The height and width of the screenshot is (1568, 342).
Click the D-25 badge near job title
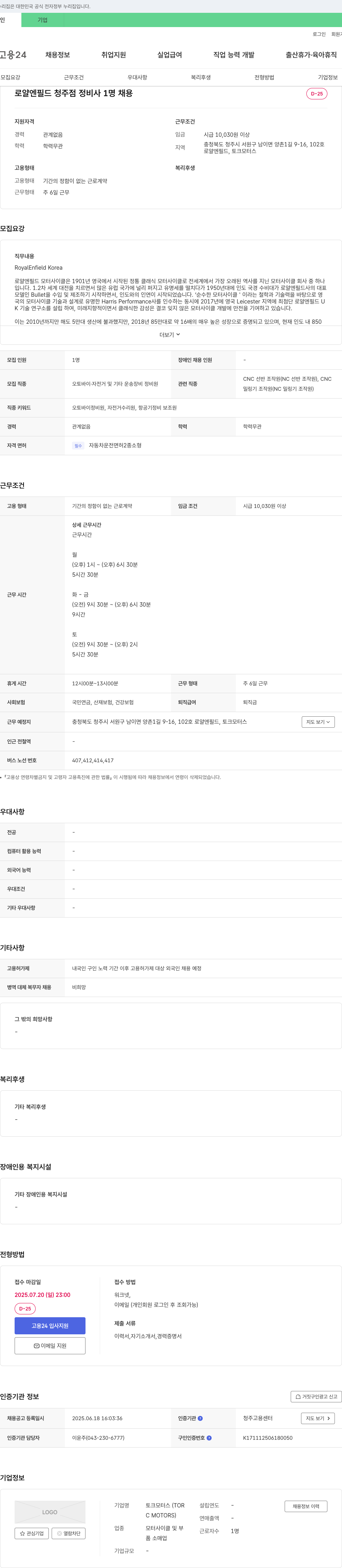tap(316, 94)
